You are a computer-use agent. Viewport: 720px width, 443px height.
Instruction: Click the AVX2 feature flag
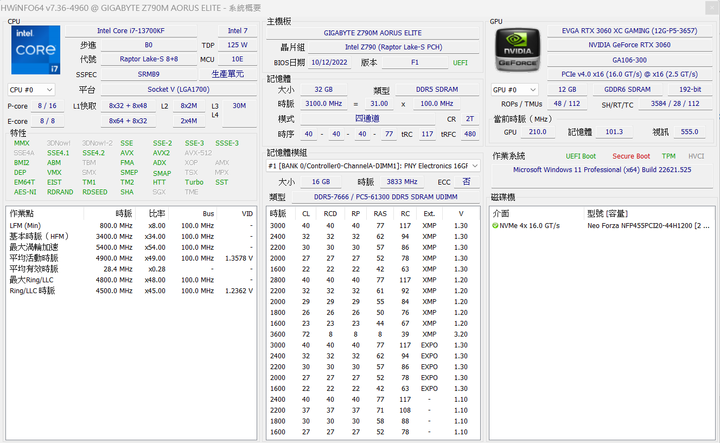pyautogui.click(x=161, y=153)
